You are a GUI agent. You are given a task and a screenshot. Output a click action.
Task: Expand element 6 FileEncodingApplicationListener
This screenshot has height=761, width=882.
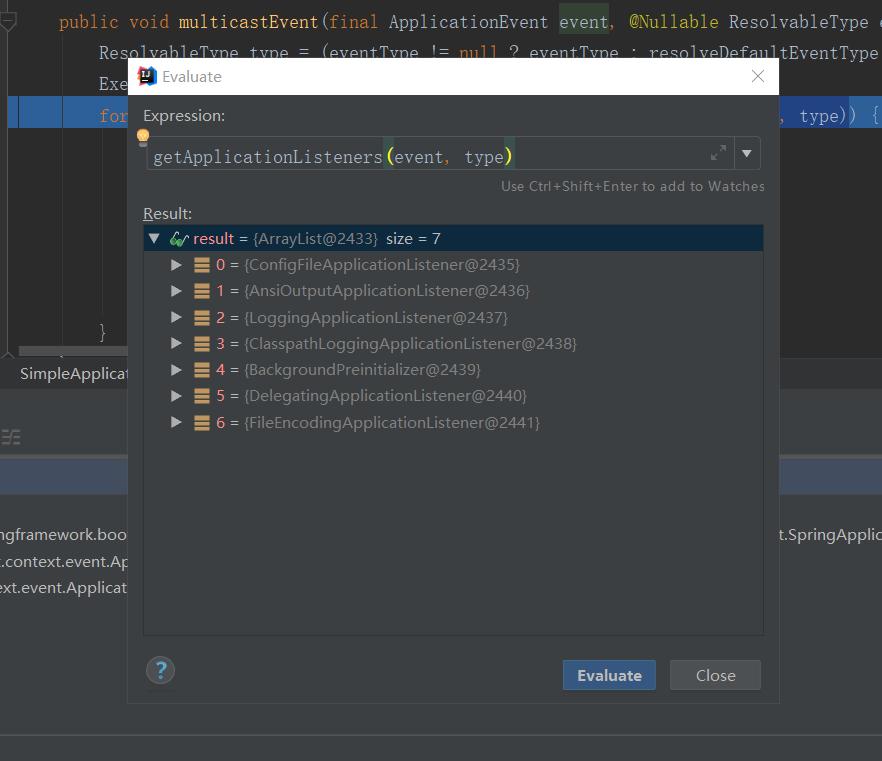click(x=176, y=422)
